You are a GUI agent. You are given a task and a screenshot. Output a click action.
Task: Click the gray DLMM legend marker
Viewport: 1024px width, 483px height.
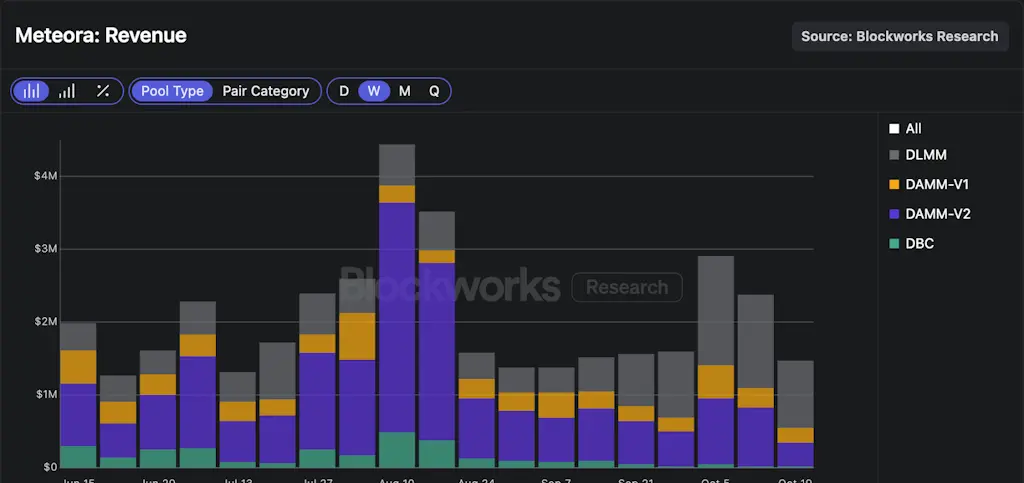coord(894,155)
